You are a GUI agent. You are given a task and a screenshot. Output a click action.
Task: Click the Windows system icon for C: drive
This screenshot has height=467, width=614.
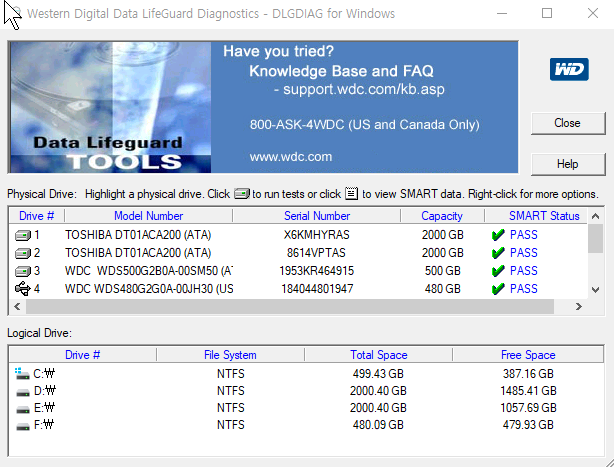coord(22,373)
